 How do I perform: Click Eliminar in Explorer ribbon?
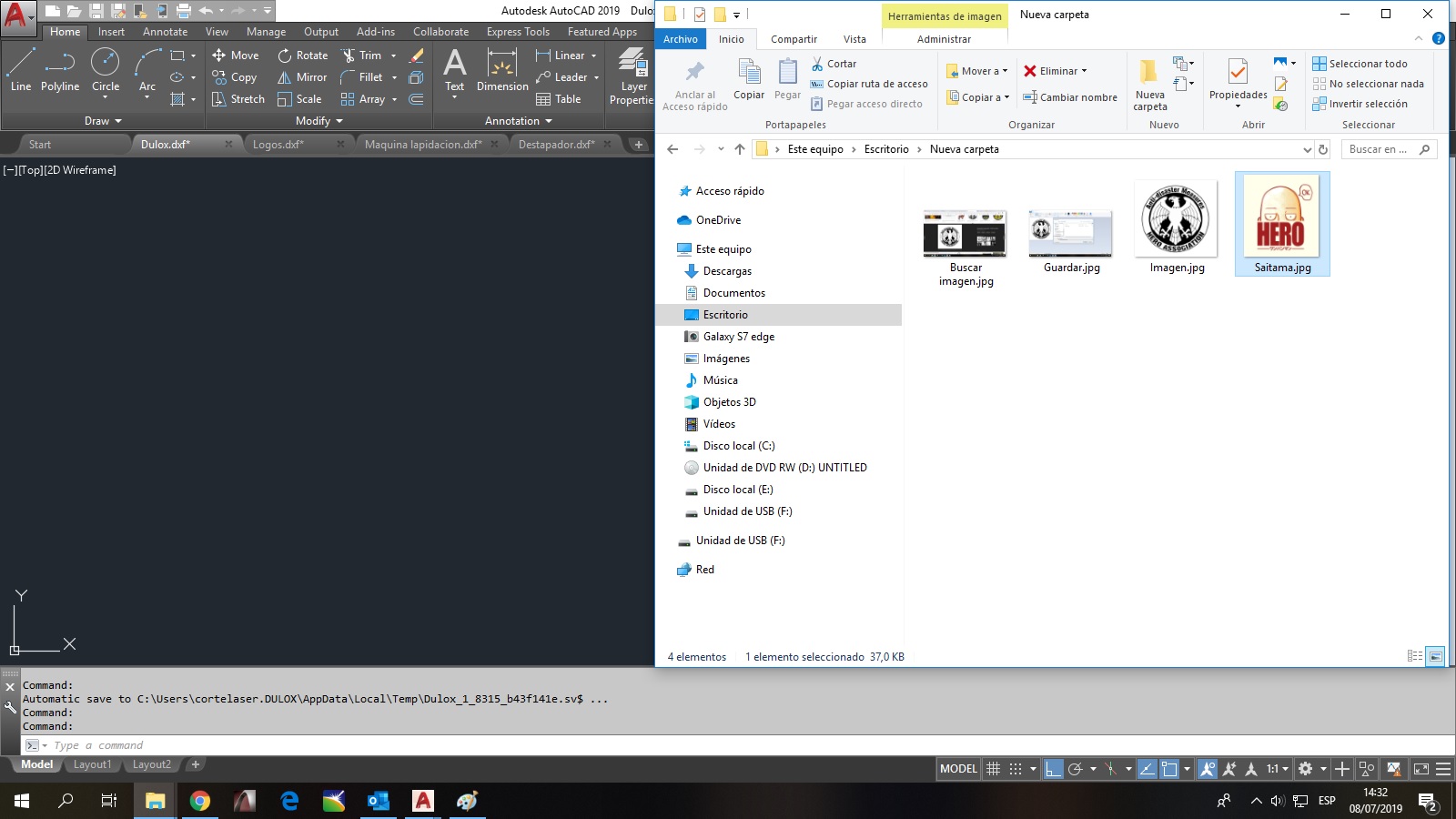tap(1055, 71)
